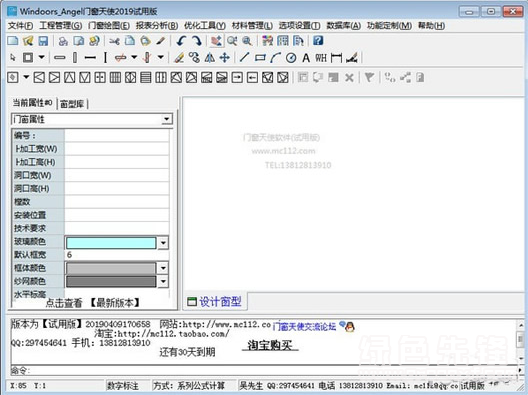The height and width of the screenshot is (395, 528).
Task: Select the move cross-arrows tool
Action: 225,58
